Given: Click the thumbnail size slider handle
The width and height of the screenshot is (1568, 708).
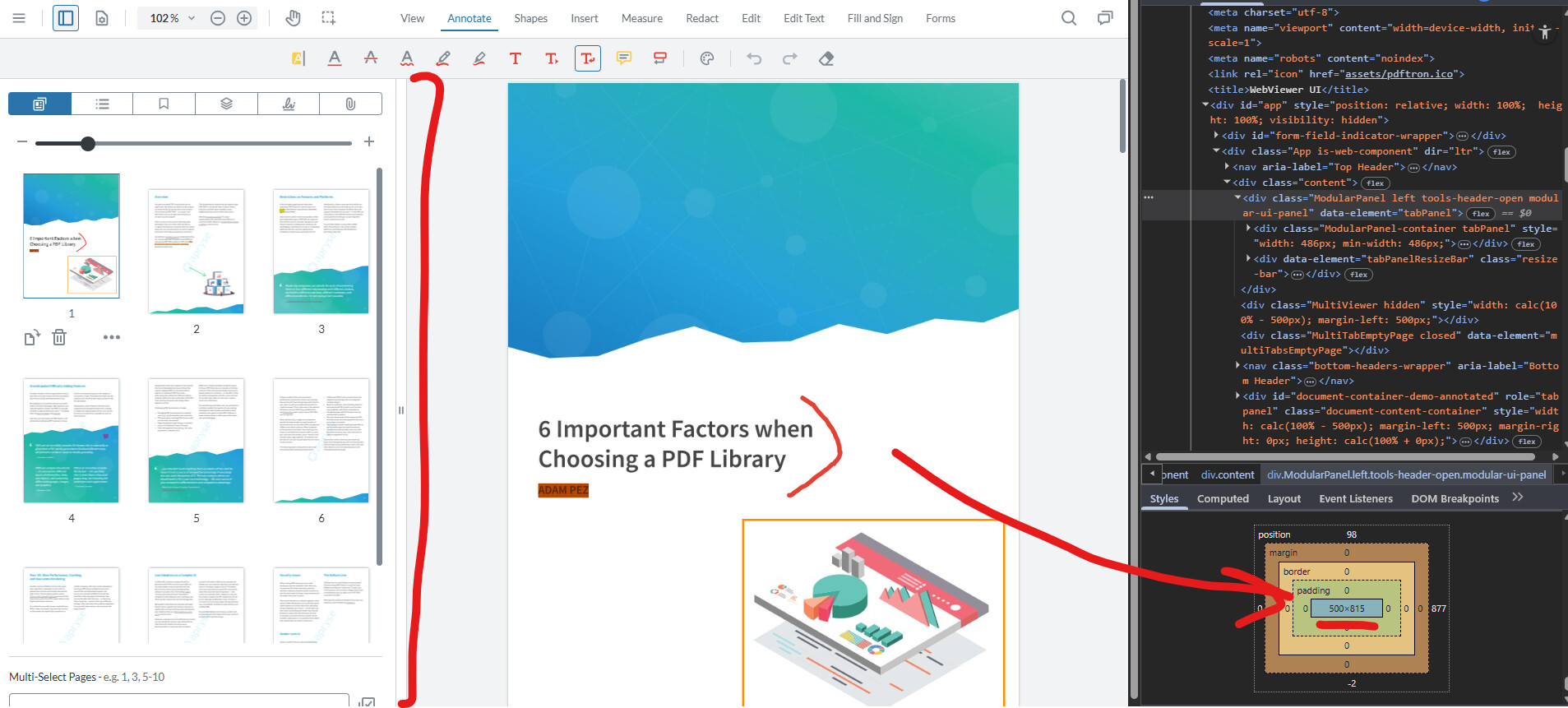Looking at the screenshot, I should pyautogui.click(x=88, y=143).
